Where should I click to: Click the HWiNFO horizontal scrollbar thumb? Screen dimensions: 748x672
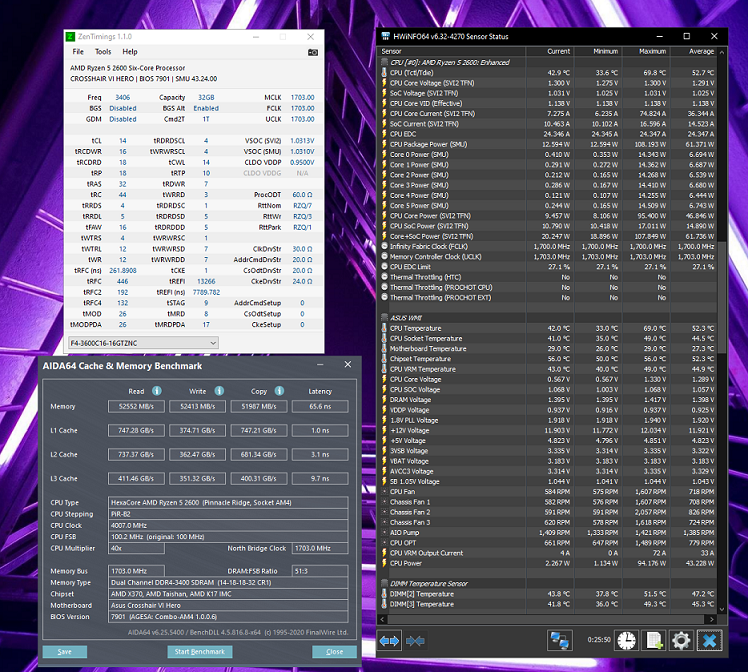(x=547, y=619)
